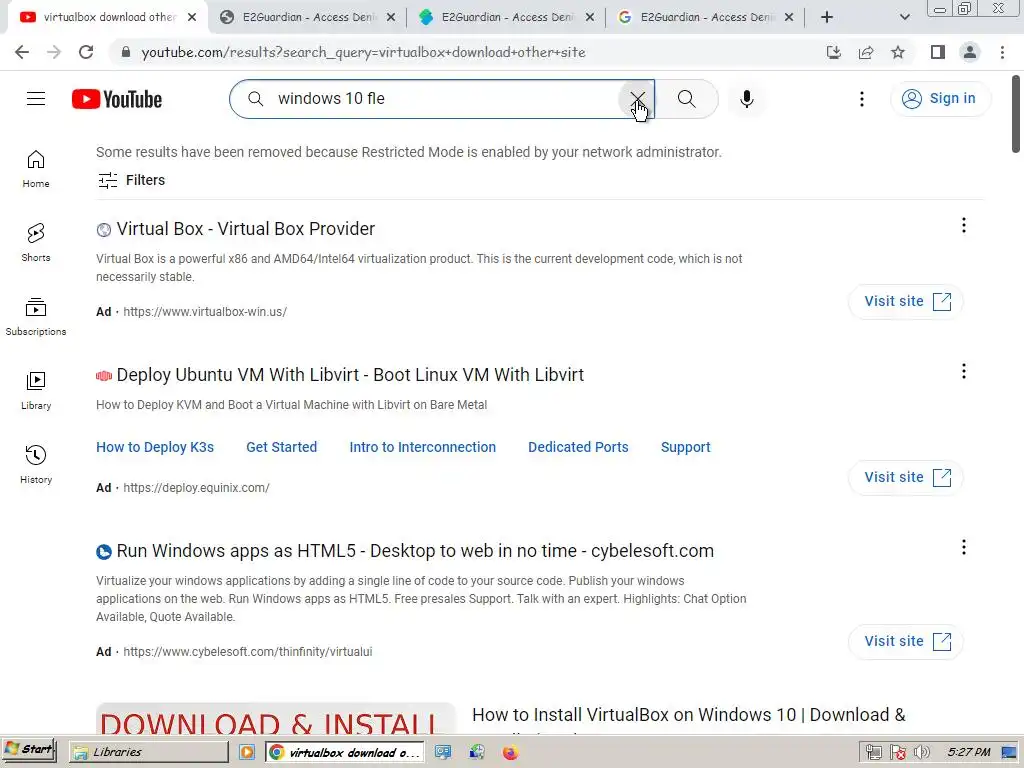The height and width of the screenshot is (768, 1024).
Task: Switch to third tab with blue-green icon
Action: coord(507,18)
